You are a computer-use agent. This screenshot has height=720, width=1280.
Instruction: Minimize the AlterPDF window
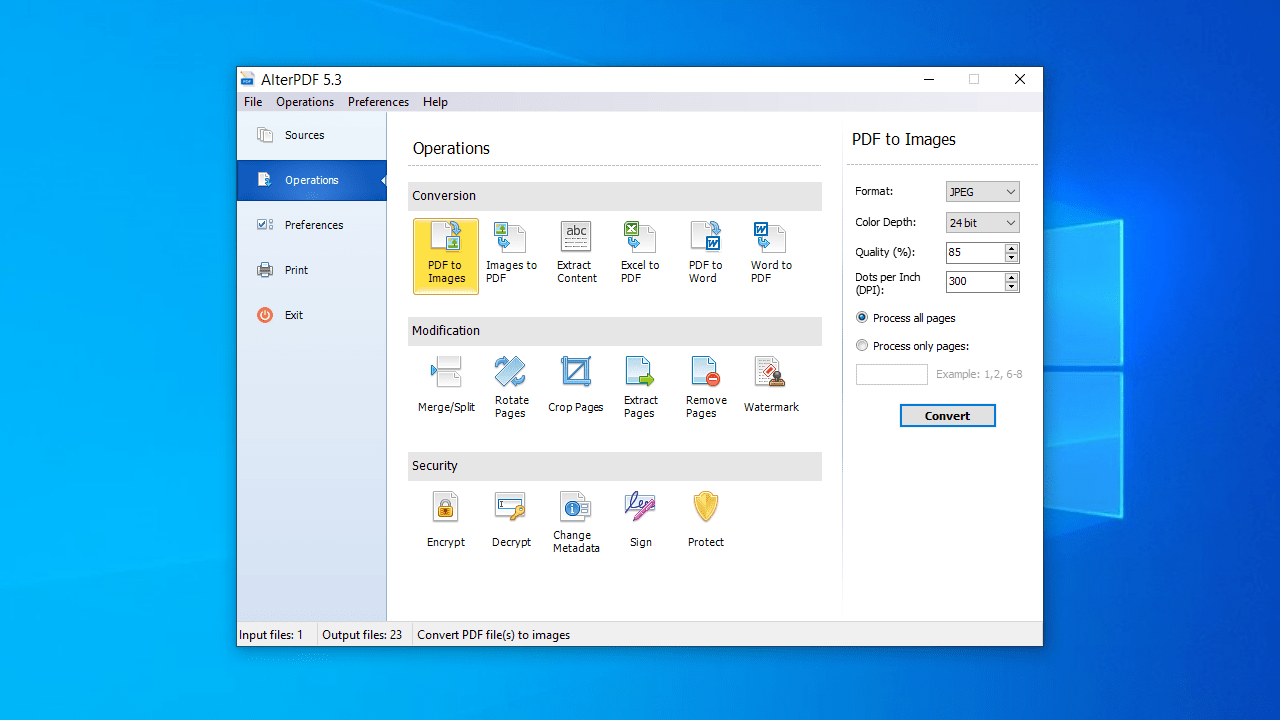click(929, 79)
